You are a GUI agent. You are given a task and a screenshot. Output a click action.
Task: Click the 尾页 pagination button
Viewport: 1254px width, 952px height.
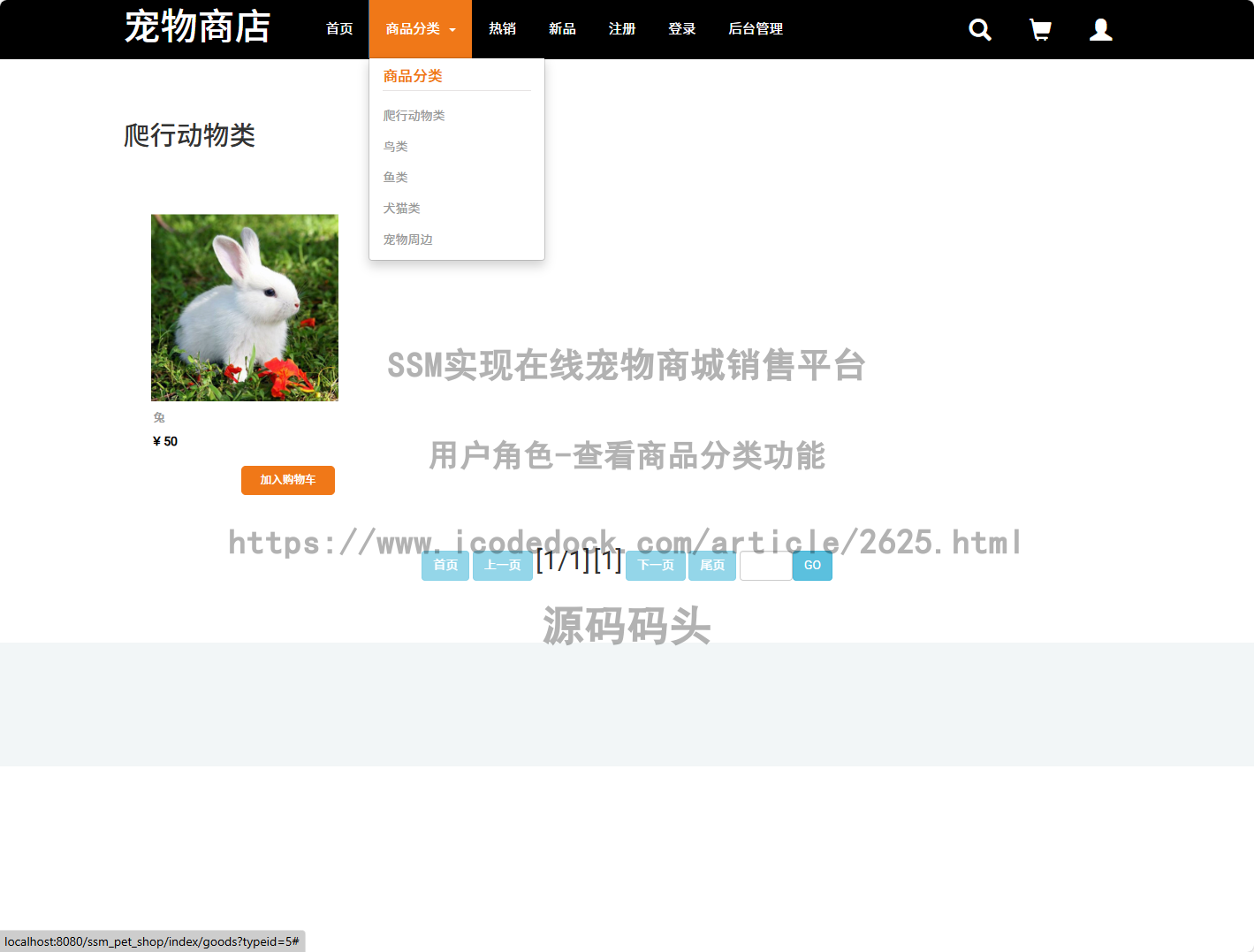pyautogui.click(x=711, y=566)
